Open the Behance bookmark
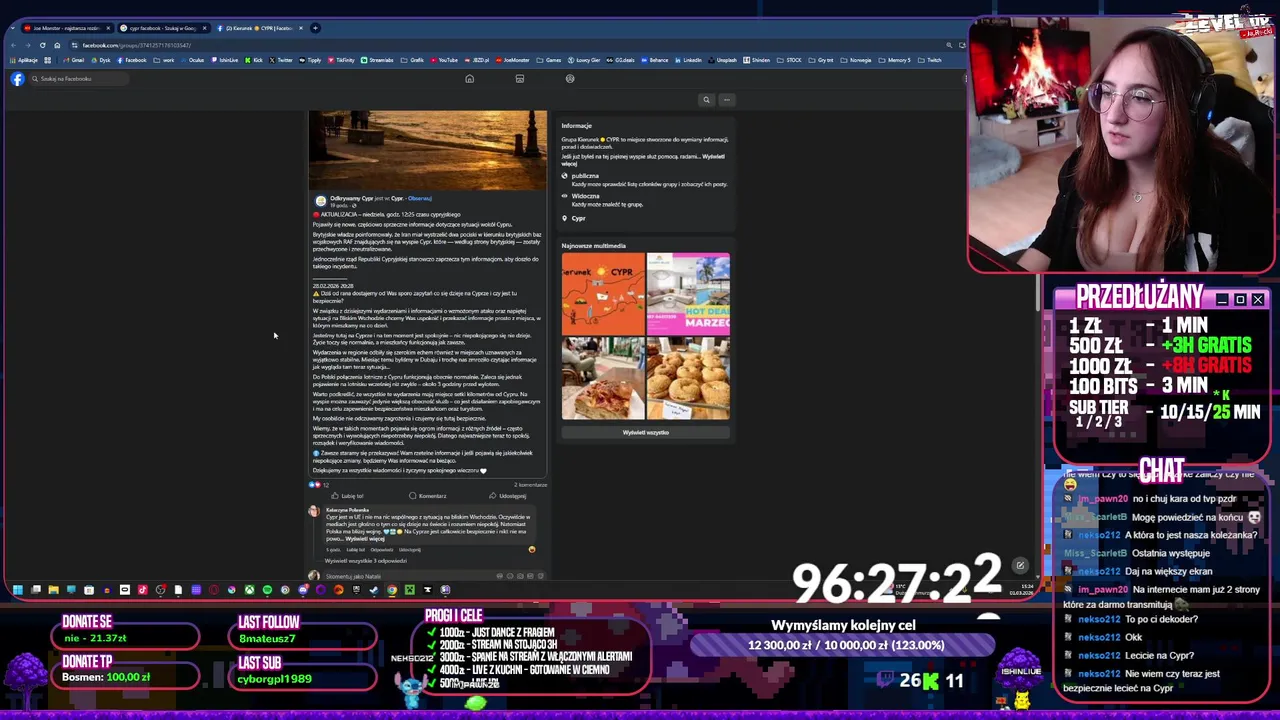This screenshot has height=720, width=1280. coord(654,60)
